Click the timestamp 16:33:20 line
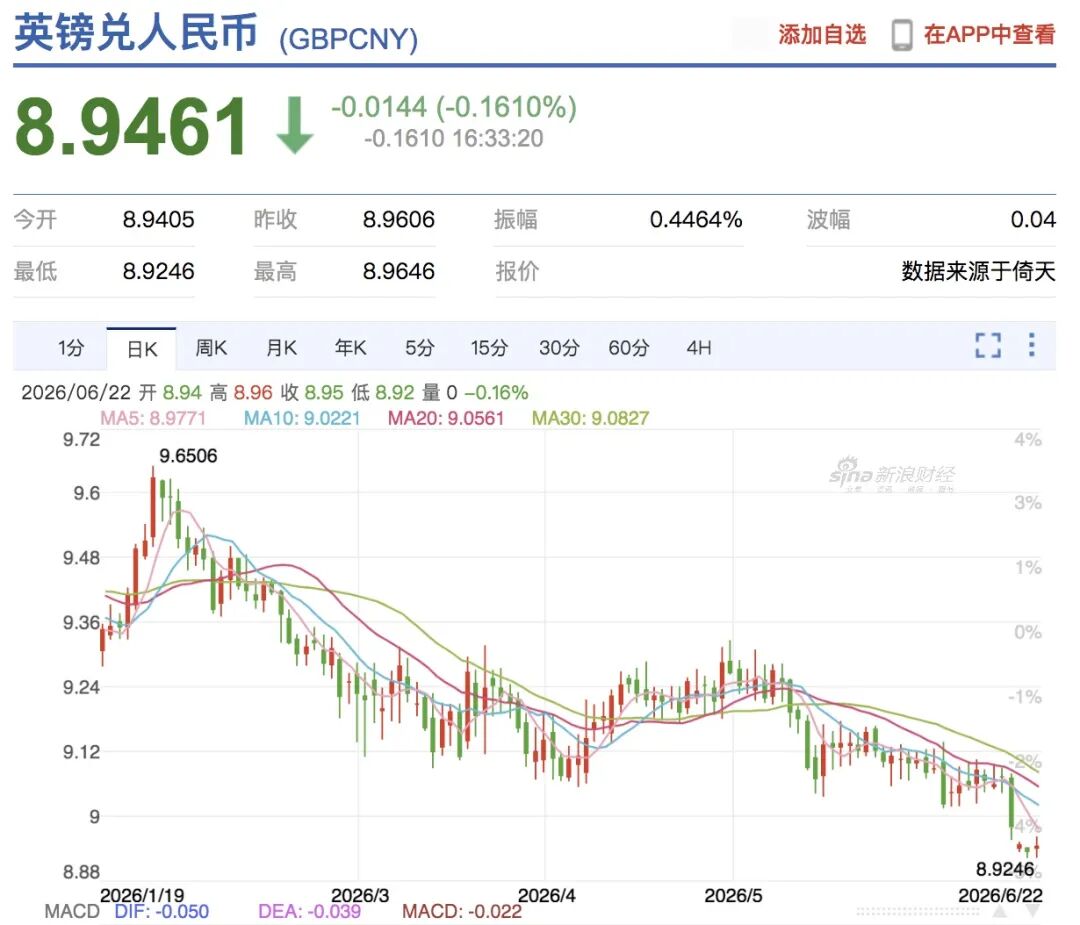 454,138
